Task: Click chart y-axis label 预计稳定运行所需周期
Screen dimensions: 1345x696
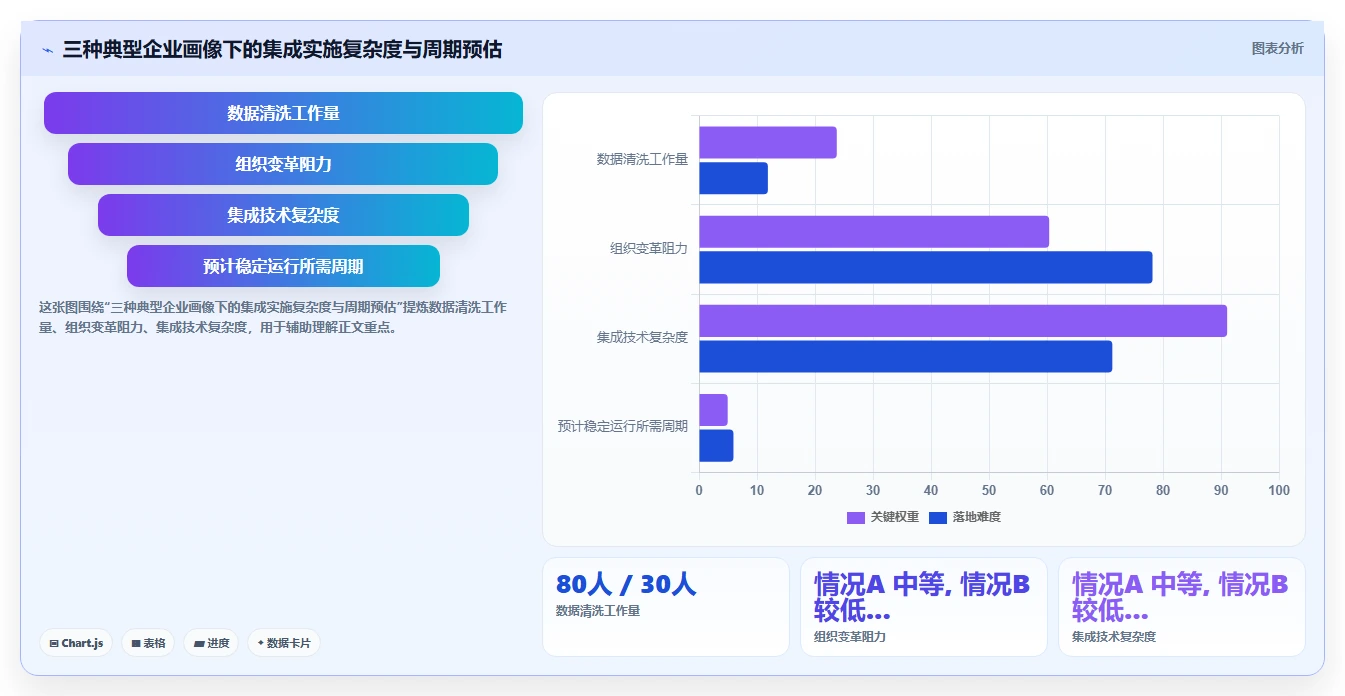Action: [623, 426]
